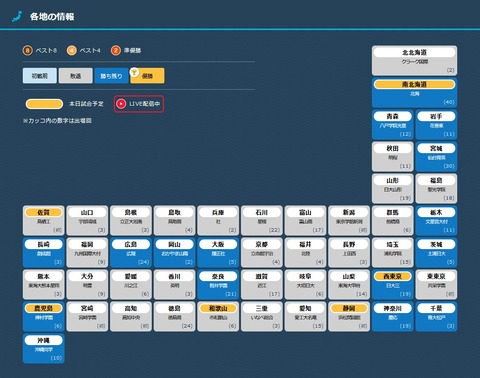Open the LIVE配信中 button
This screenshot has height=378, width=480.
(x=139, y=104)
